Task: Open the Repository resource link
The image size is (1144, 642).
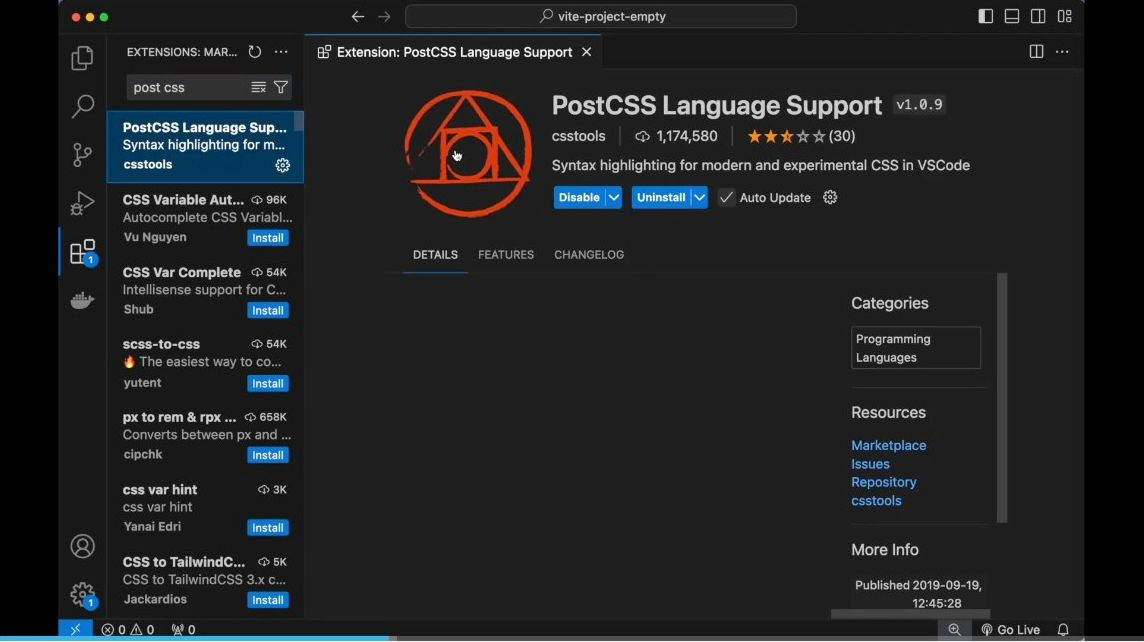Action: click(884, 482)
